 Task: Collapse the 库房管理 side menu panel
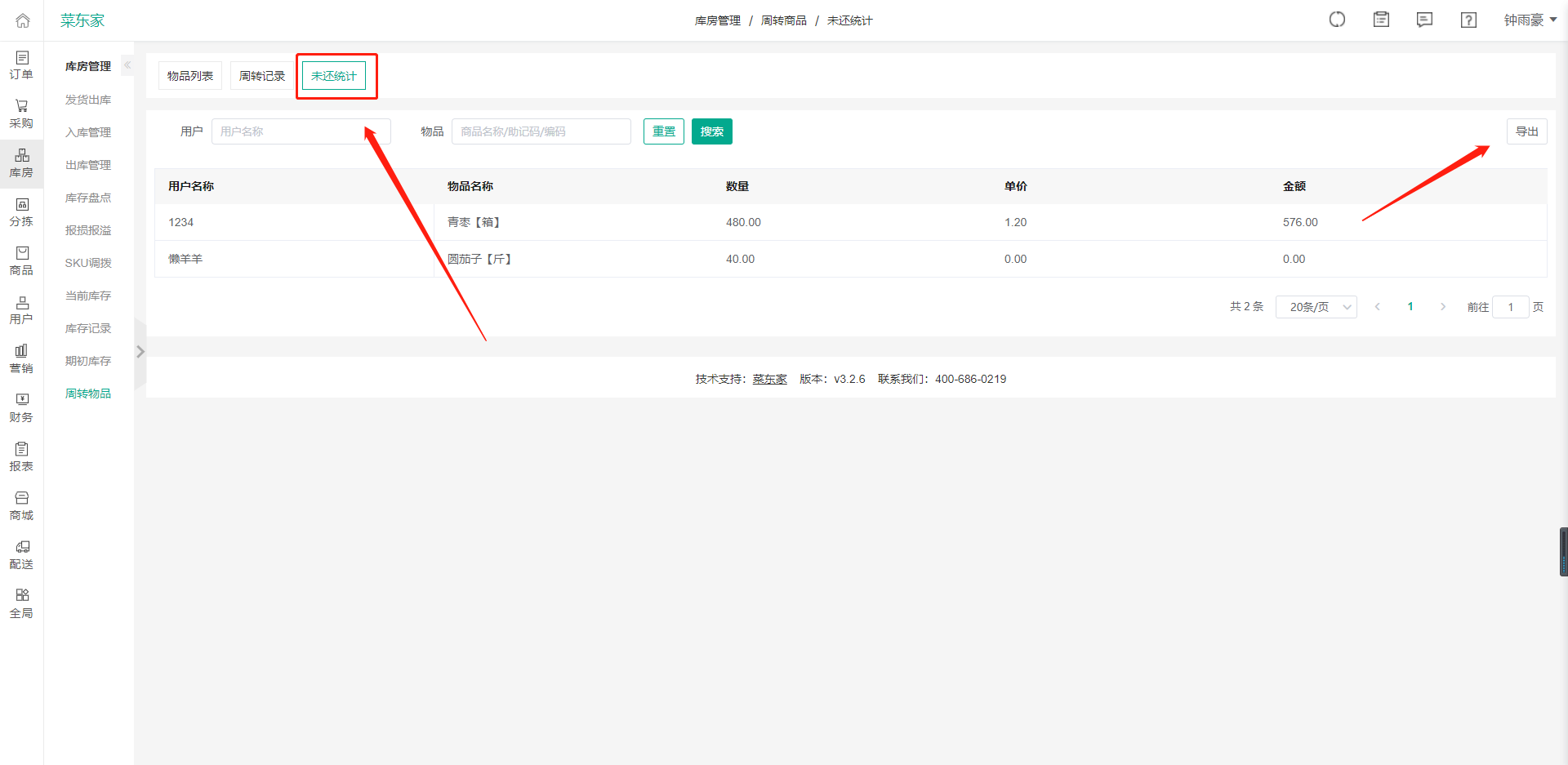click(127, 64)
